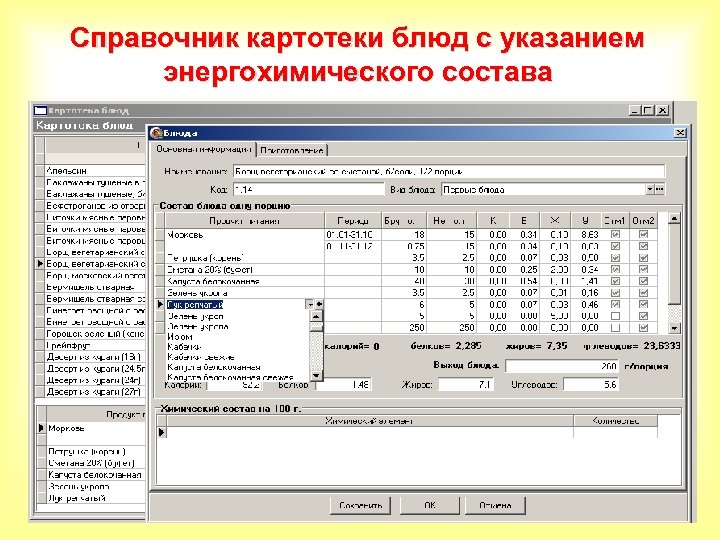Click the Сохранить button

point(360,505)
